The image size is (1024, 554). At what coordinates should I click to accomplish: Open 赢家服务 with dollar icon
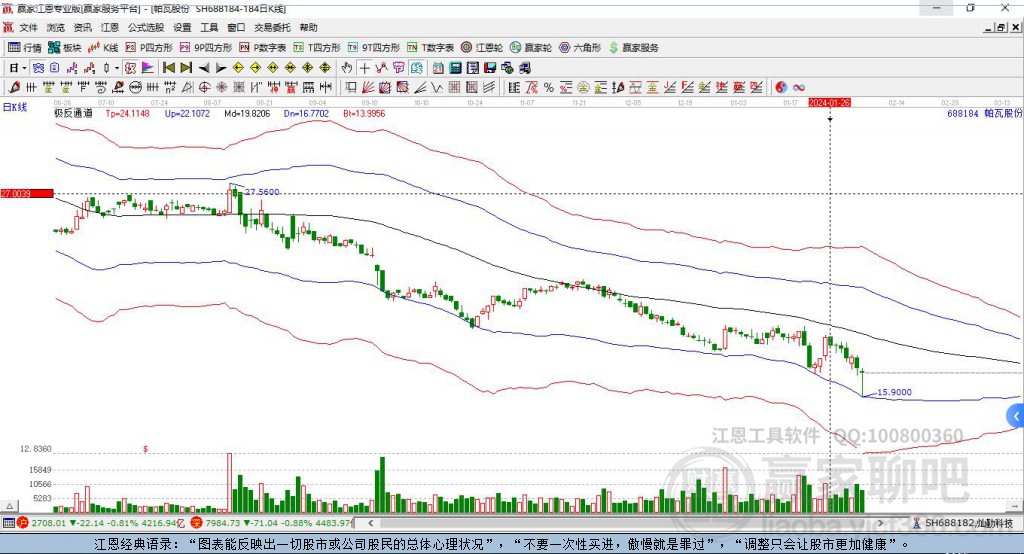click(633, 48)
